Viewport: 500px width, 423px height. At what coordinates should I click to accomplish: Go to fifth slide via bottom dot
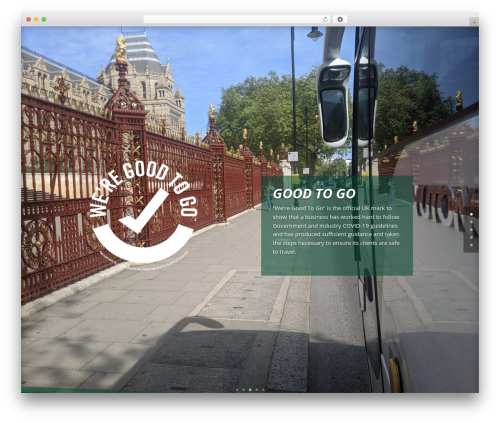point(263,390)
